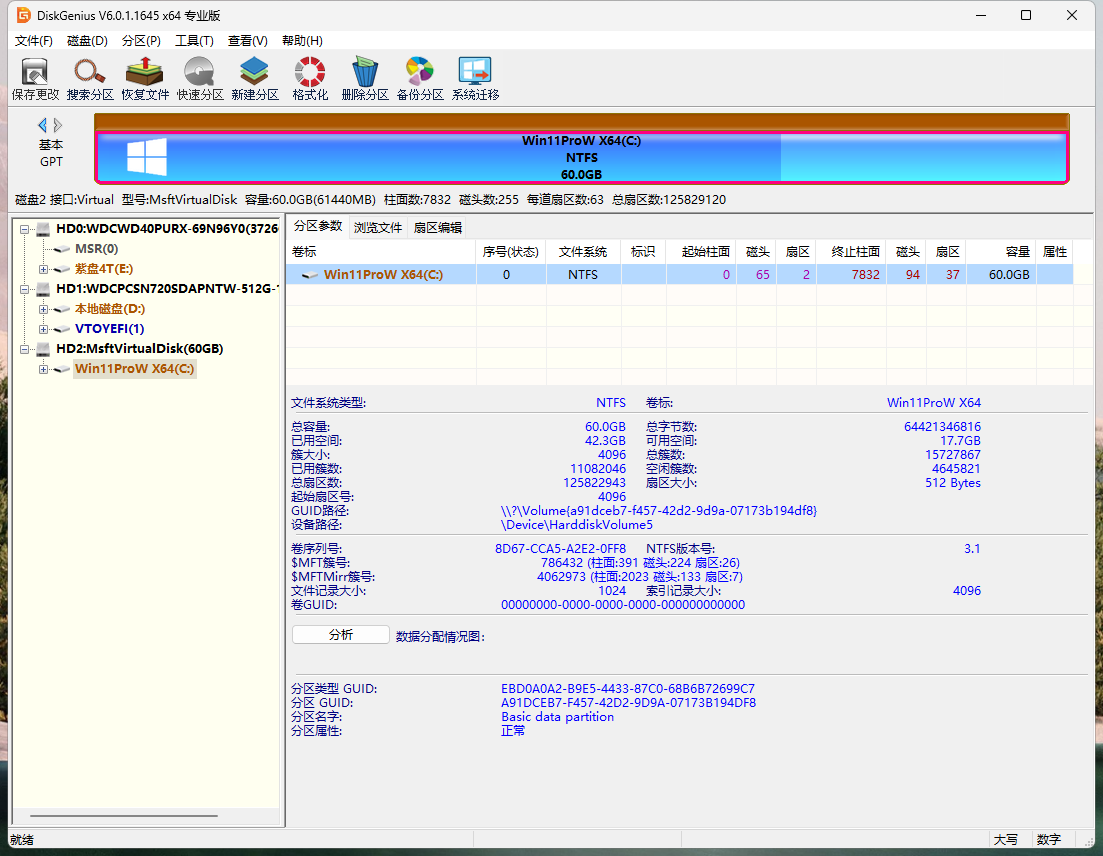Go to previous disk with left arrow
The height and width of the screenshot is (856, 1103).
tap(42, 125)
